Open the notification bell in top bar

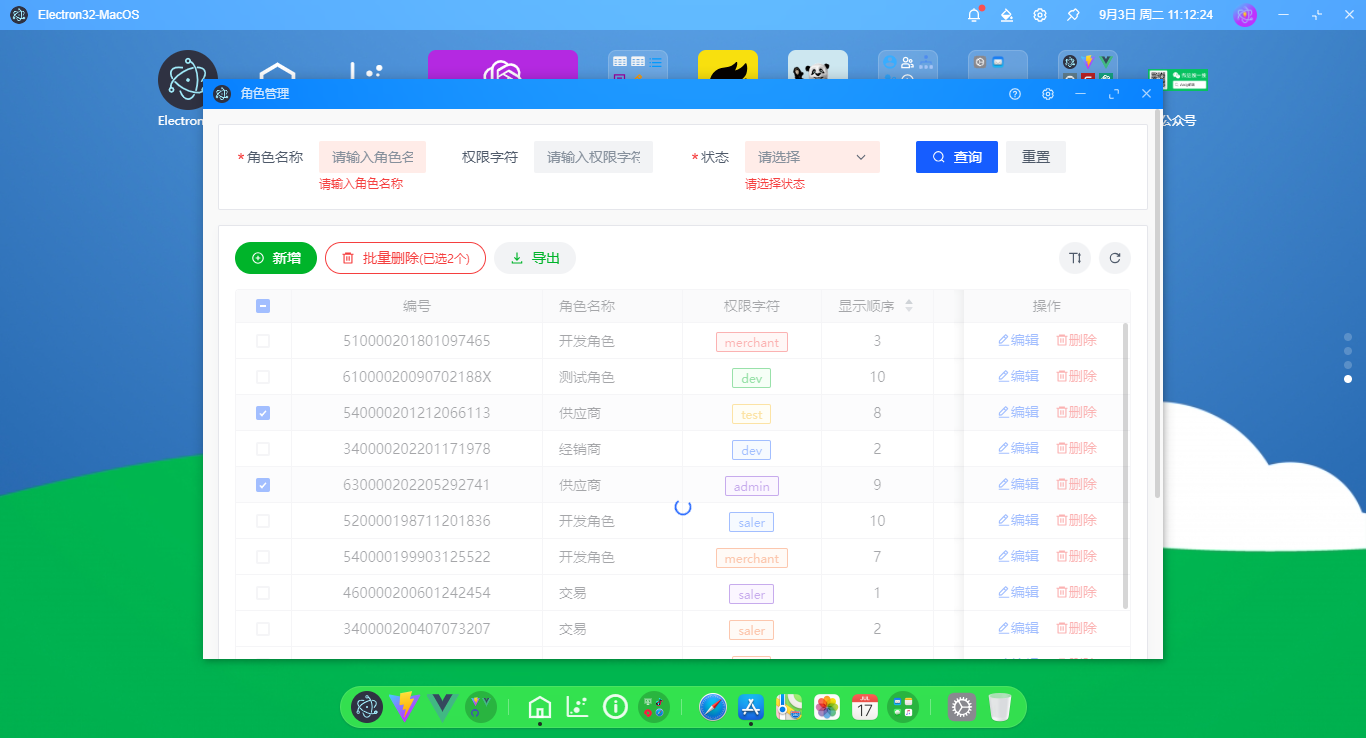(974, 15)
